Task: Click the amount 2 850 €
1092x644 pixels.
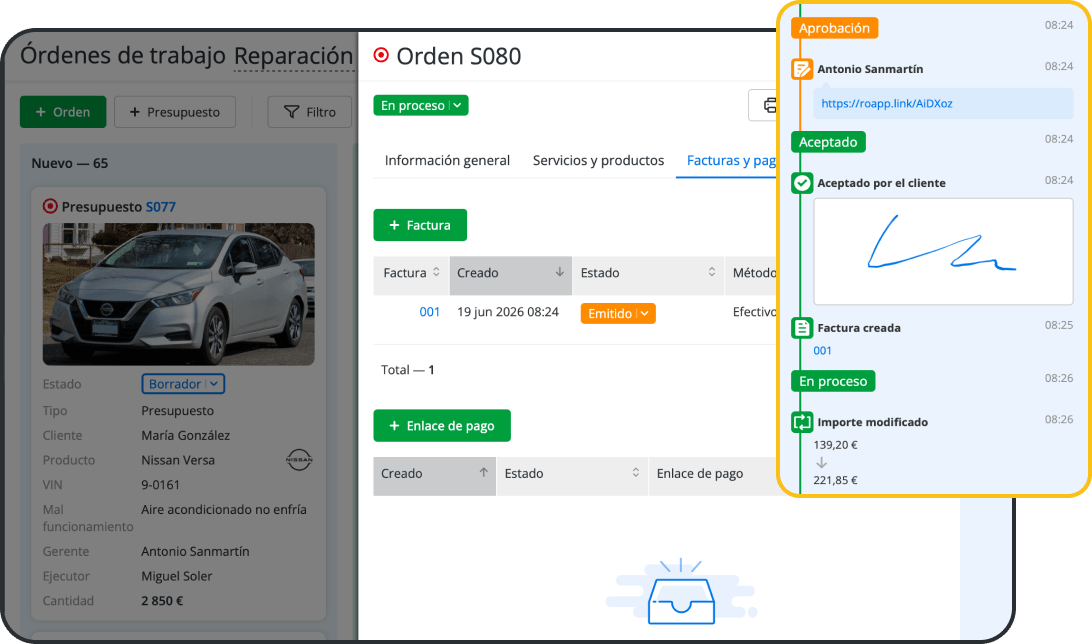Action: coord(162,601)
